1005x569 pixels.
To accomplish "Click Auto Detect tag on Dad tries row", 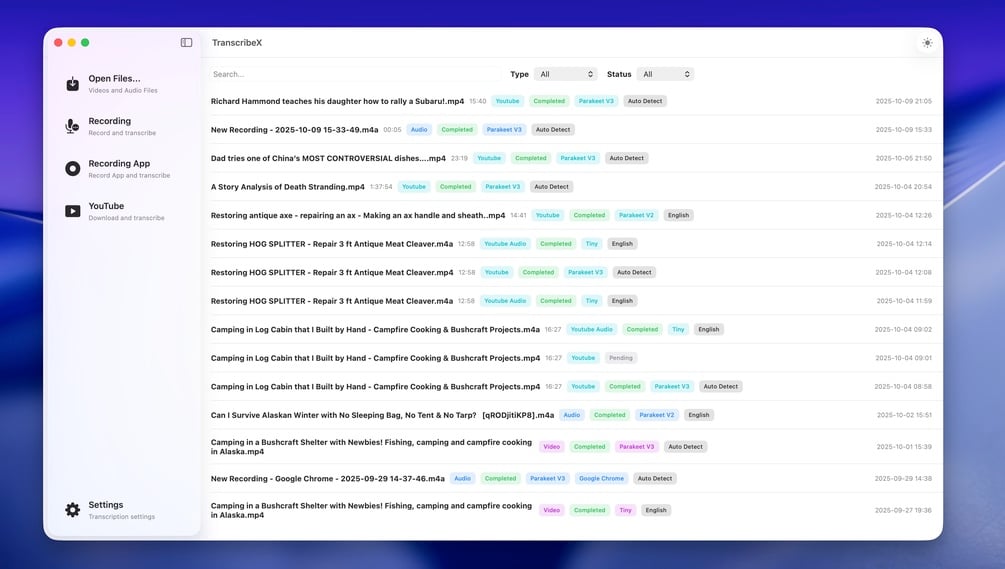I will tap(626, 158).
